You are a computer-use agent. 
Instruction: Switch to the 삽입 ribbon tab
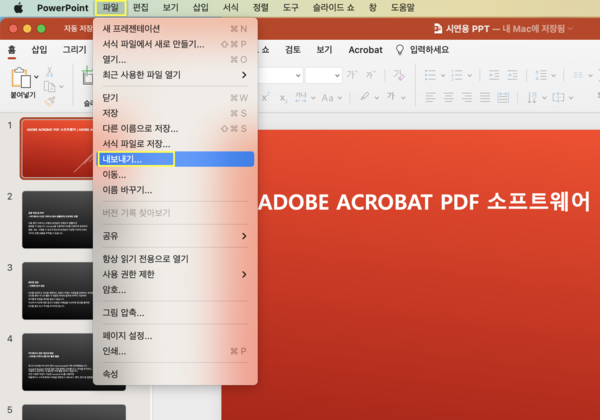coord(39,50)
